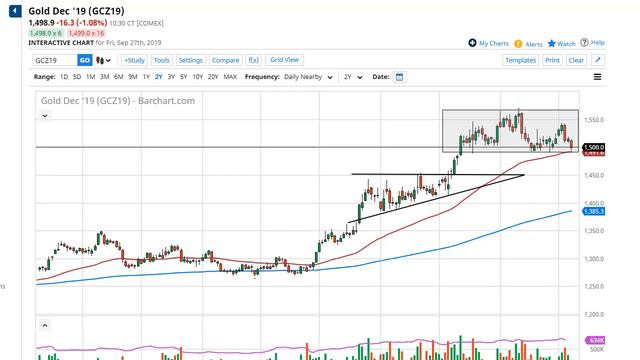Collapse the price pane chevron
640x360 pixels.
click(45, 116)
